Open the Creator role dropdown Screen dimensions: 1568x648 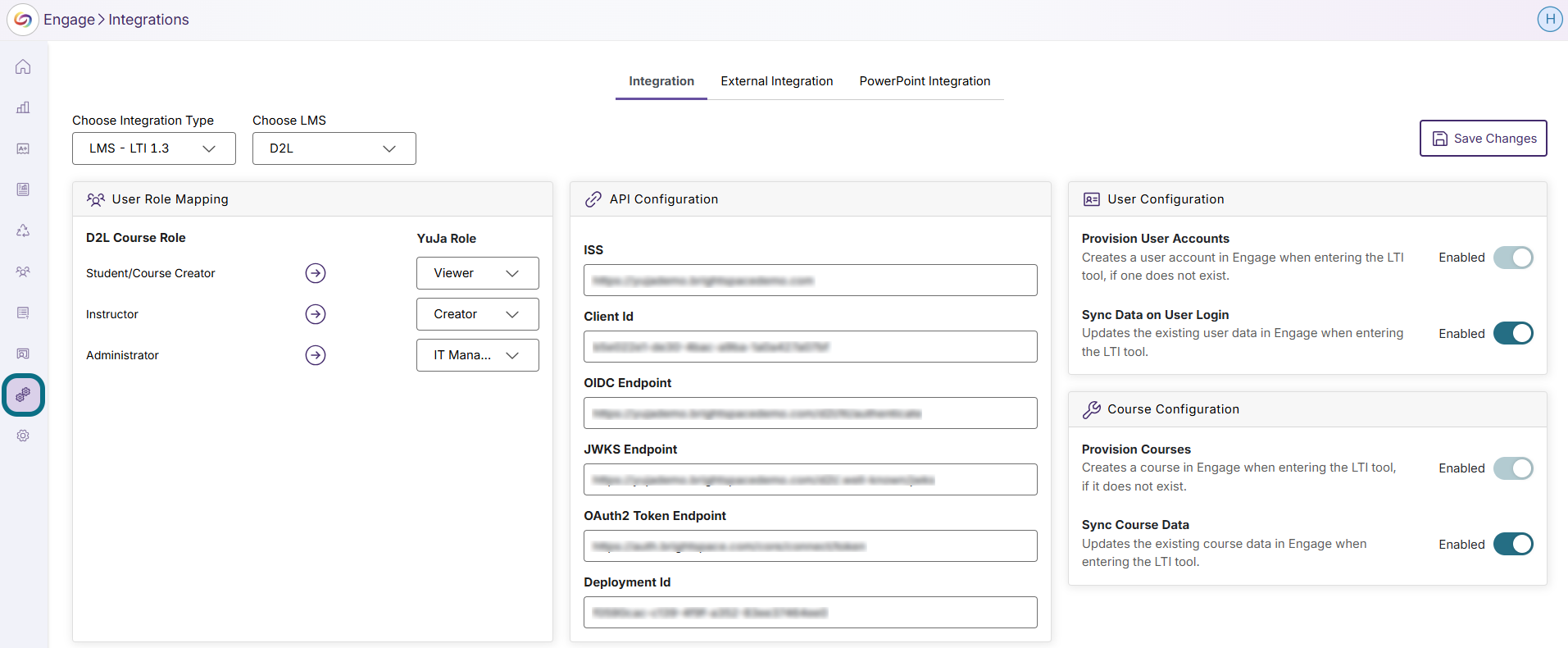pos(478,314)
